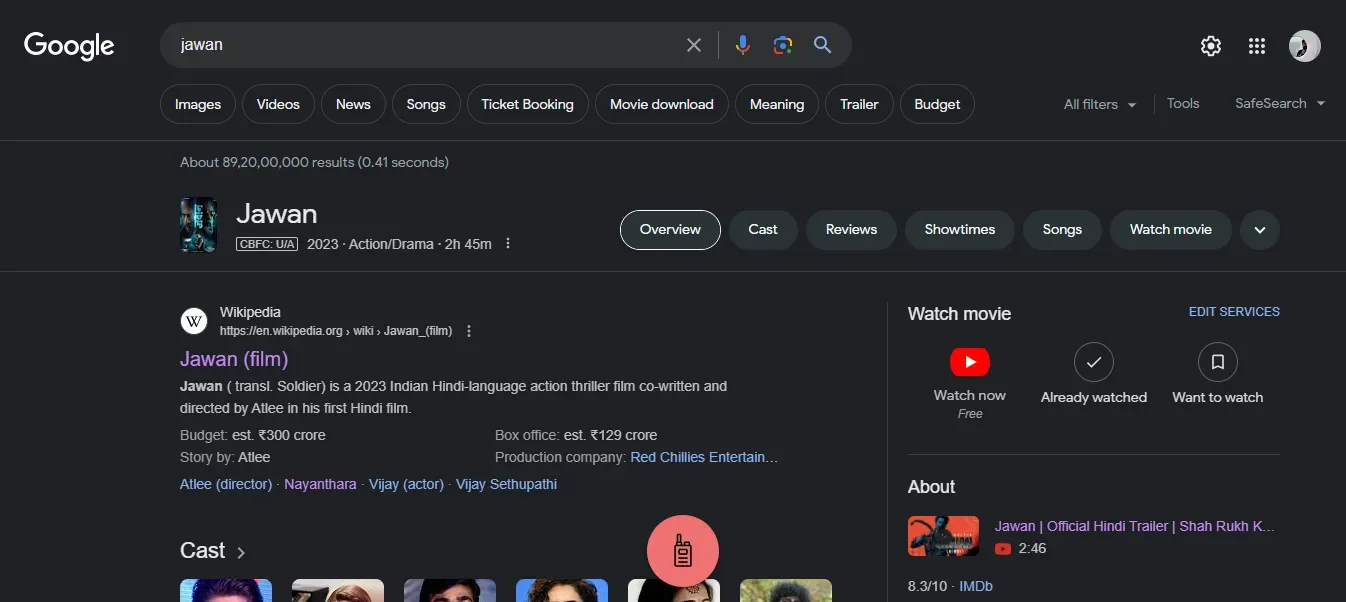Open more options next to 2h 45m
The width and height of the screenshot is (1346, 602).
pos(508,244)
